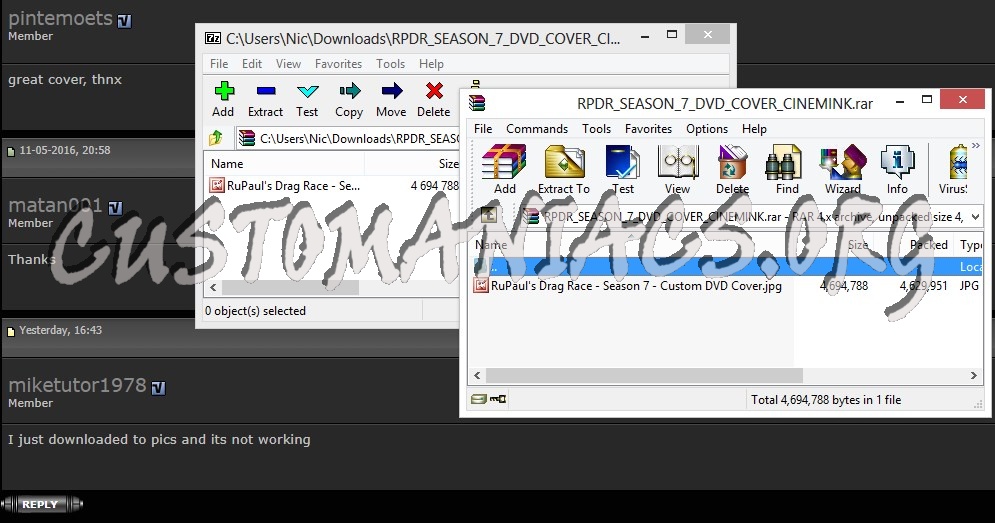Open Help menu in 7-Zip window
Screen dimensions: 995x523
[431, 64]
